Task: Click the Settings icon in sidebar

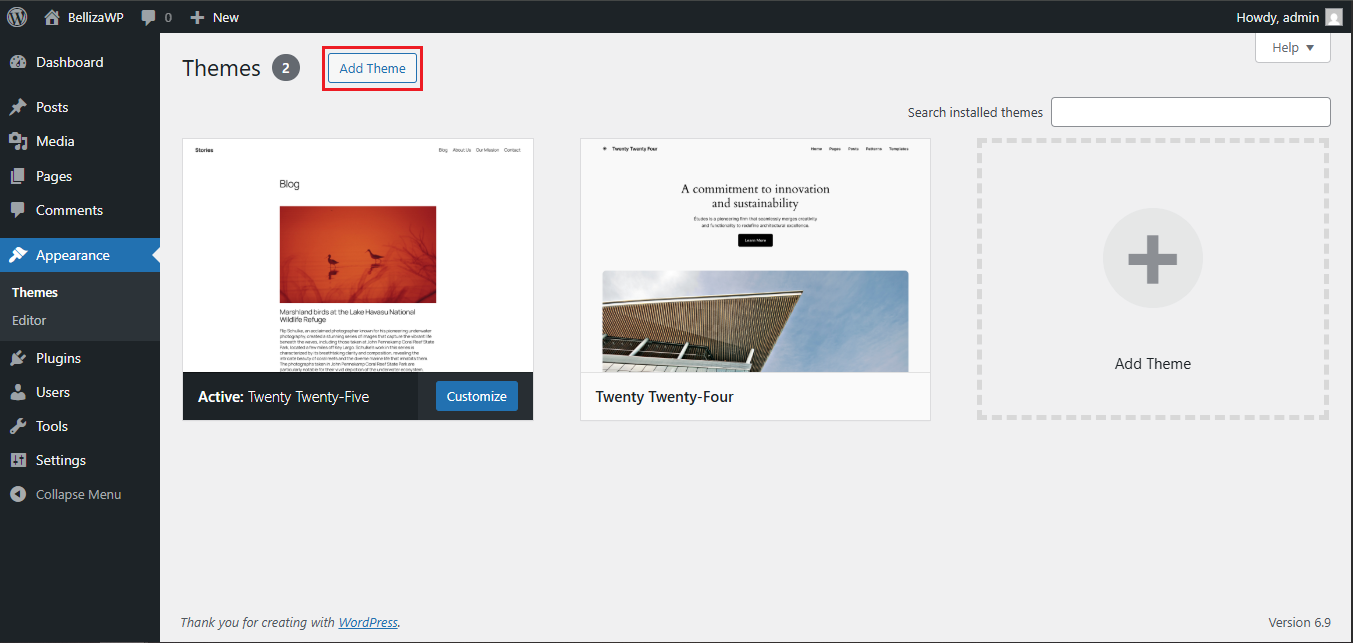Action: (18, 460)
